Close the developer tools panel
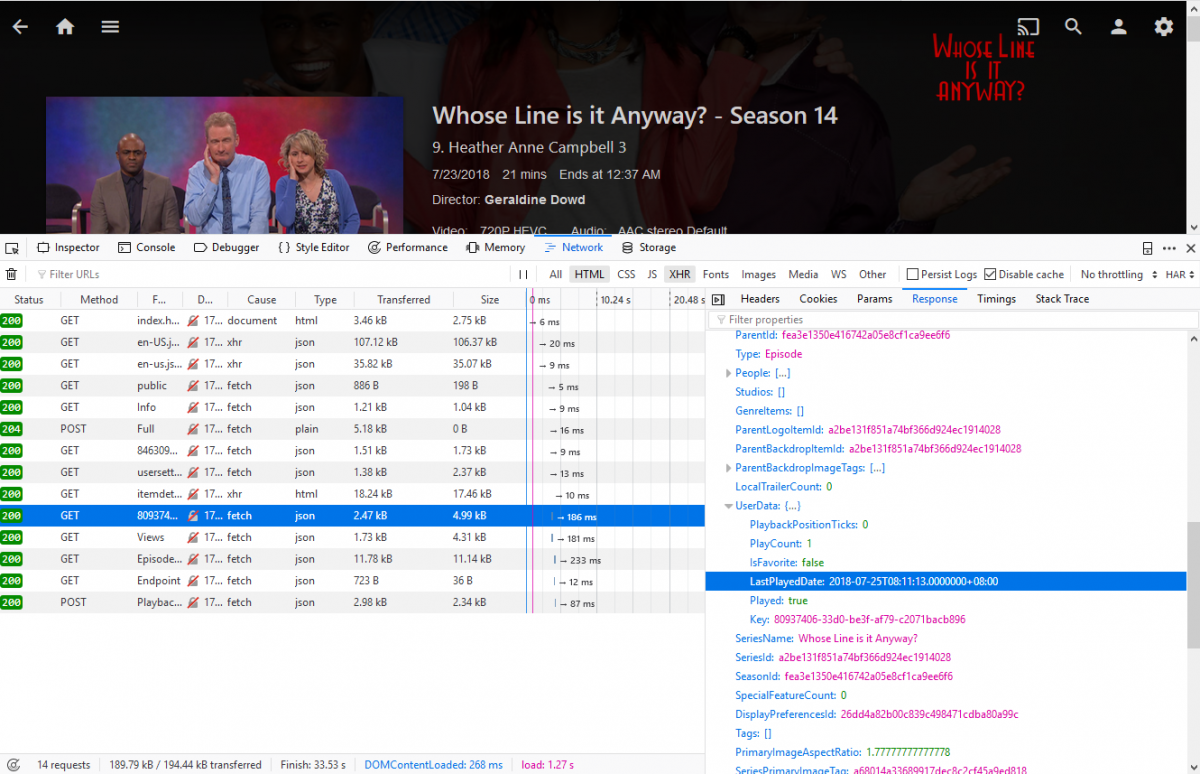 click(1190, 248)
